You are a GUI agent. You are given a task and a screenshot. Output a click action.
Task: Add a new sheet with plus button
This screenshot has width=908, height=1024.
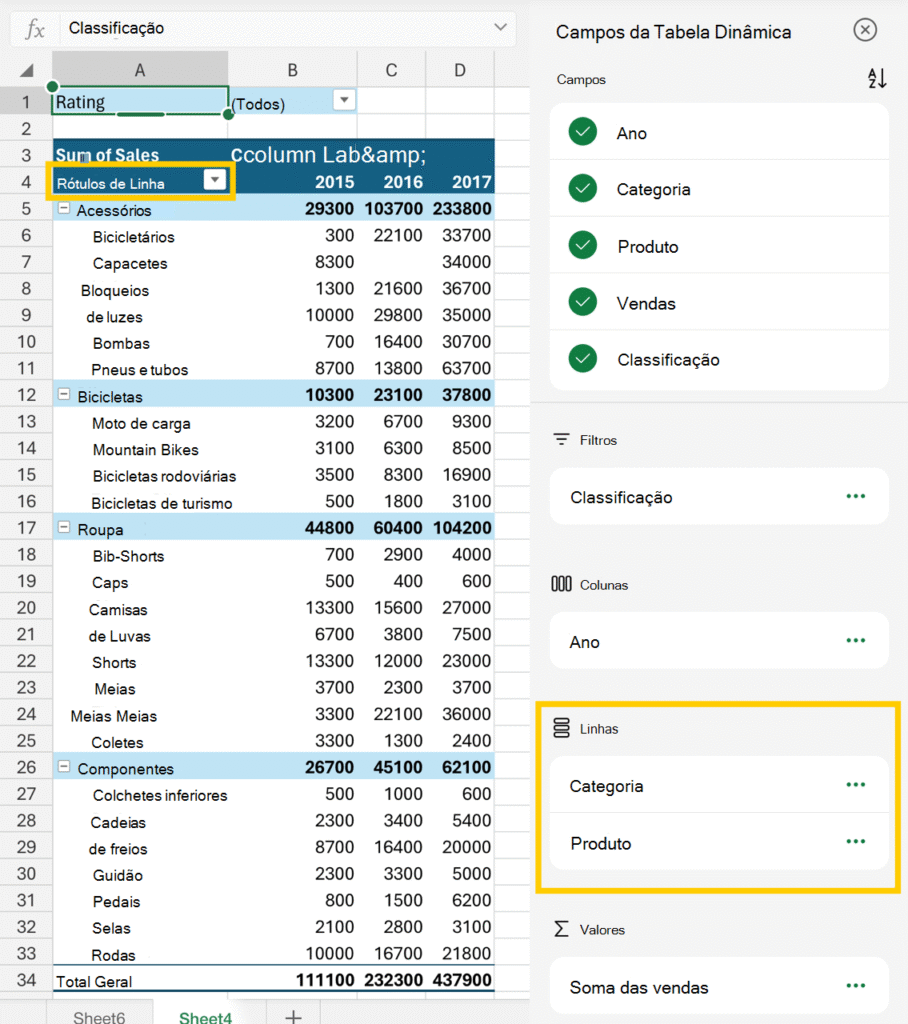(x=293, y=1016)
